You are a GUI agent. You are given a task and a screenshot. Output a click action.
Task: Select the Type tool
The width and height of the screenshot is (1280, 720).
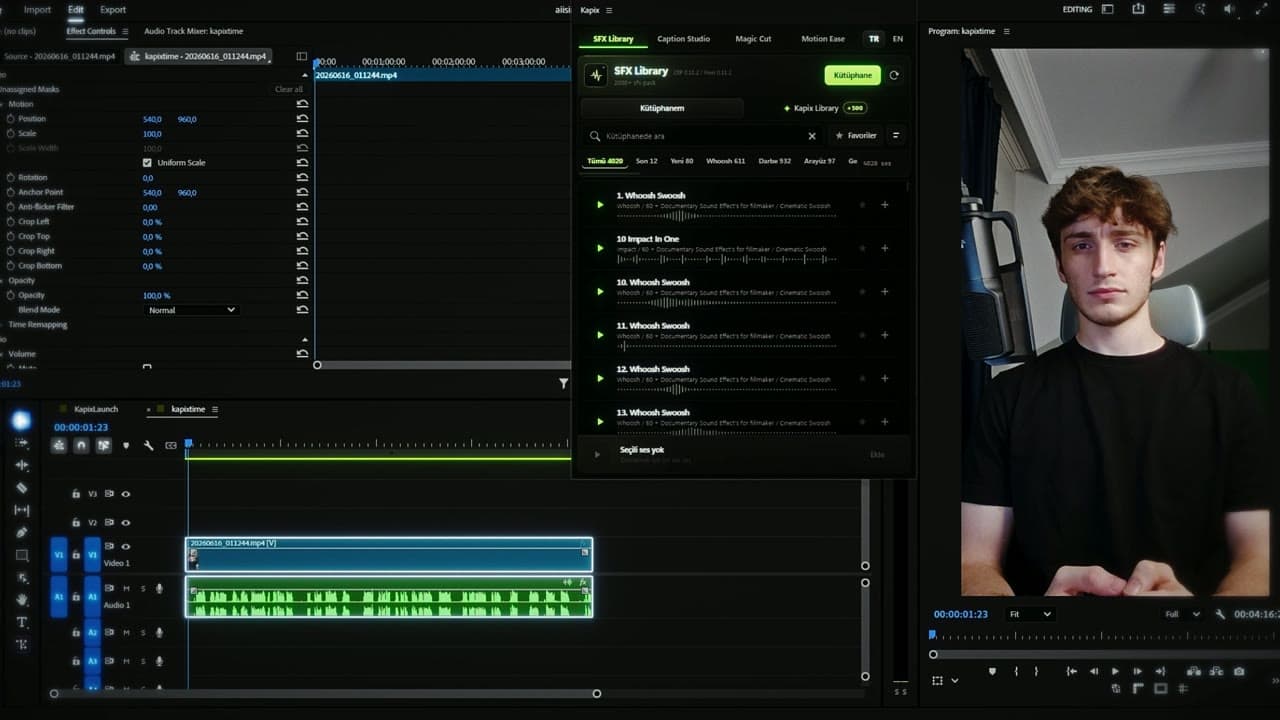pyautogui.click(x=22, y=622)
